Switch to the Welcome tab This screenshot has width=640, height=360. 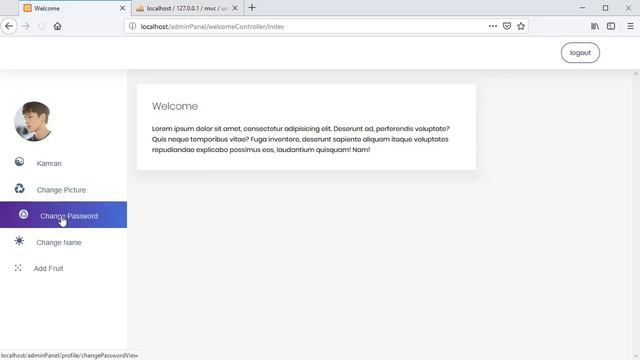75,8
